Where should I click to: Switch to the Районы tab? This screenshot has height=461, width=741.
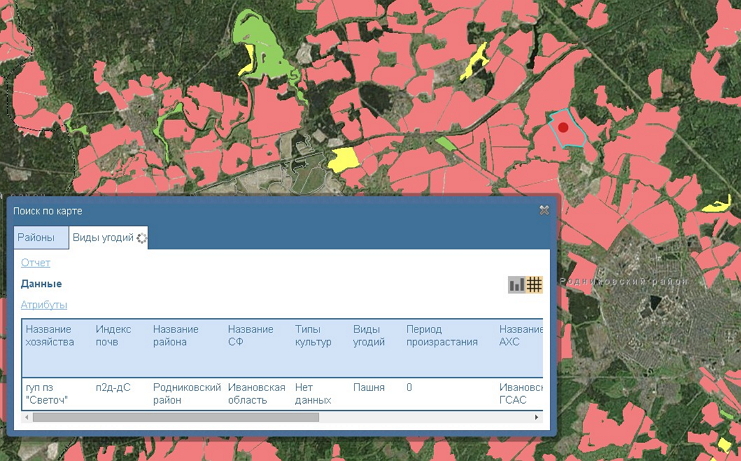pos(41,238)
